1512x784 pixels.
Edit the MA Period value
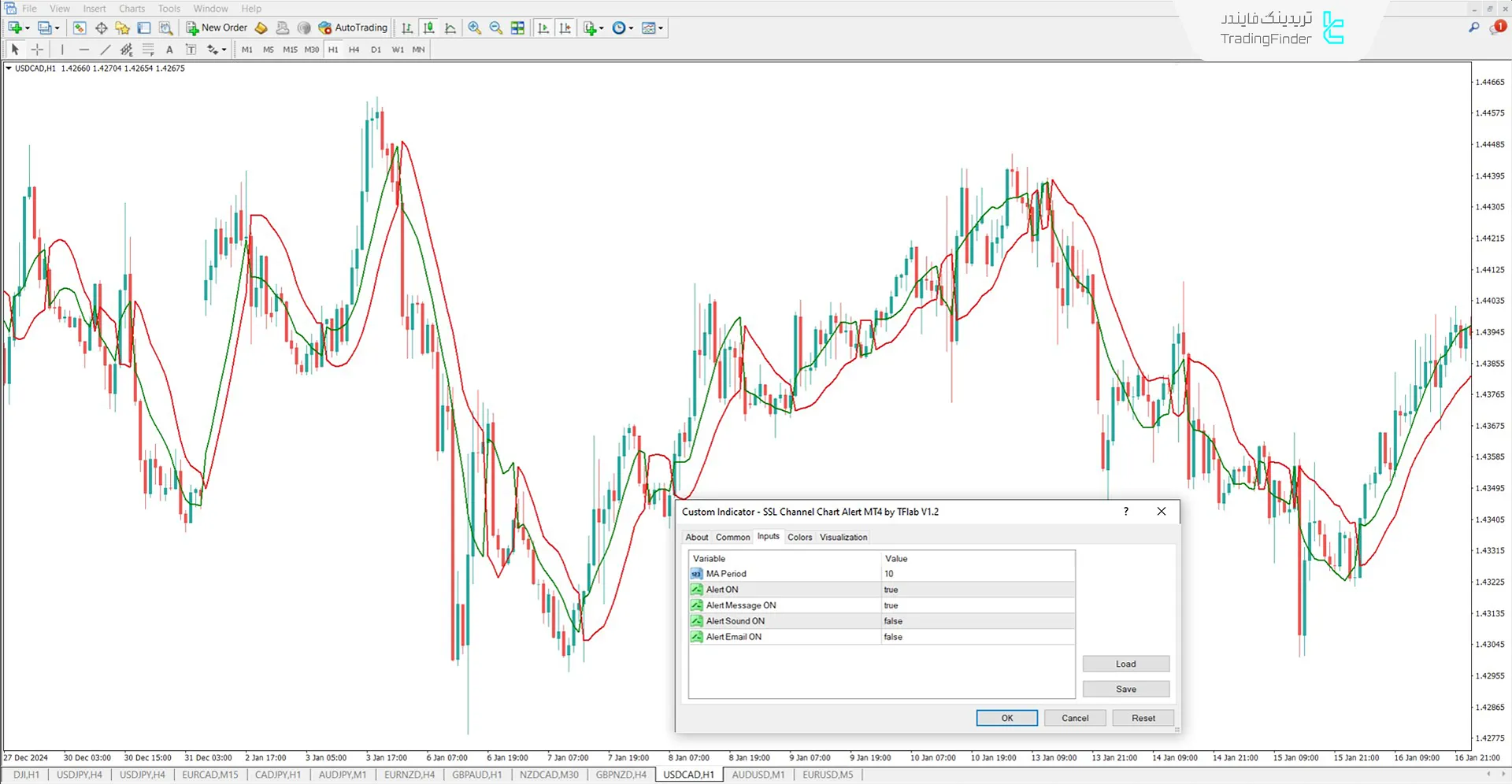pos(976,573)
